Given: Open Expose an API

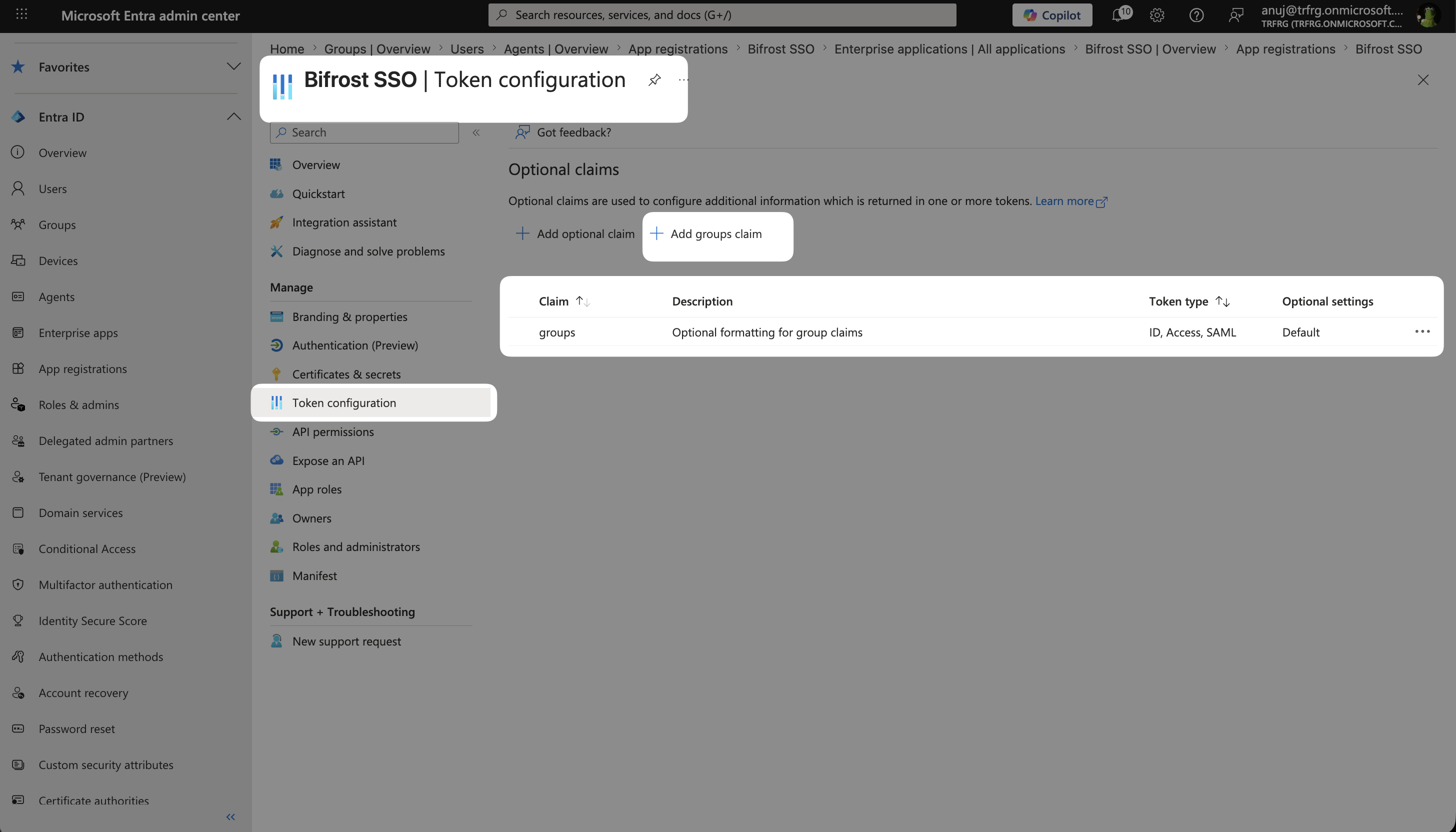Looking at the screenshot, I should pos(328,460).
